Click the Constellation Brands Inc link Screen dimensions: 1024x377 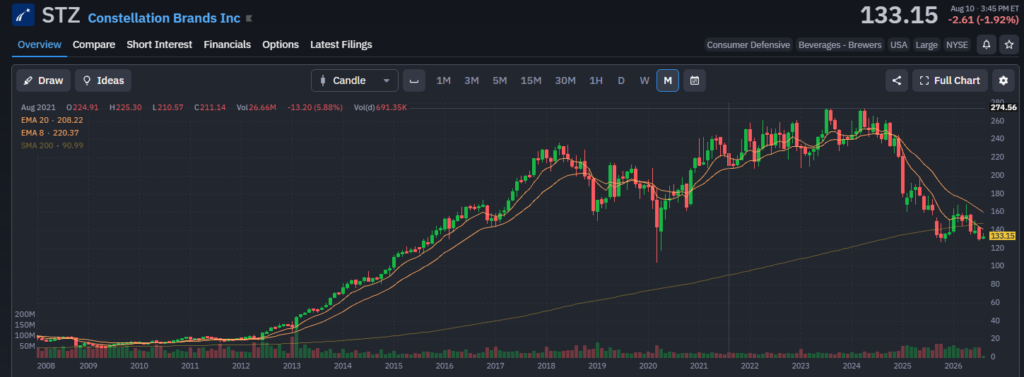(x=164, y=18)
